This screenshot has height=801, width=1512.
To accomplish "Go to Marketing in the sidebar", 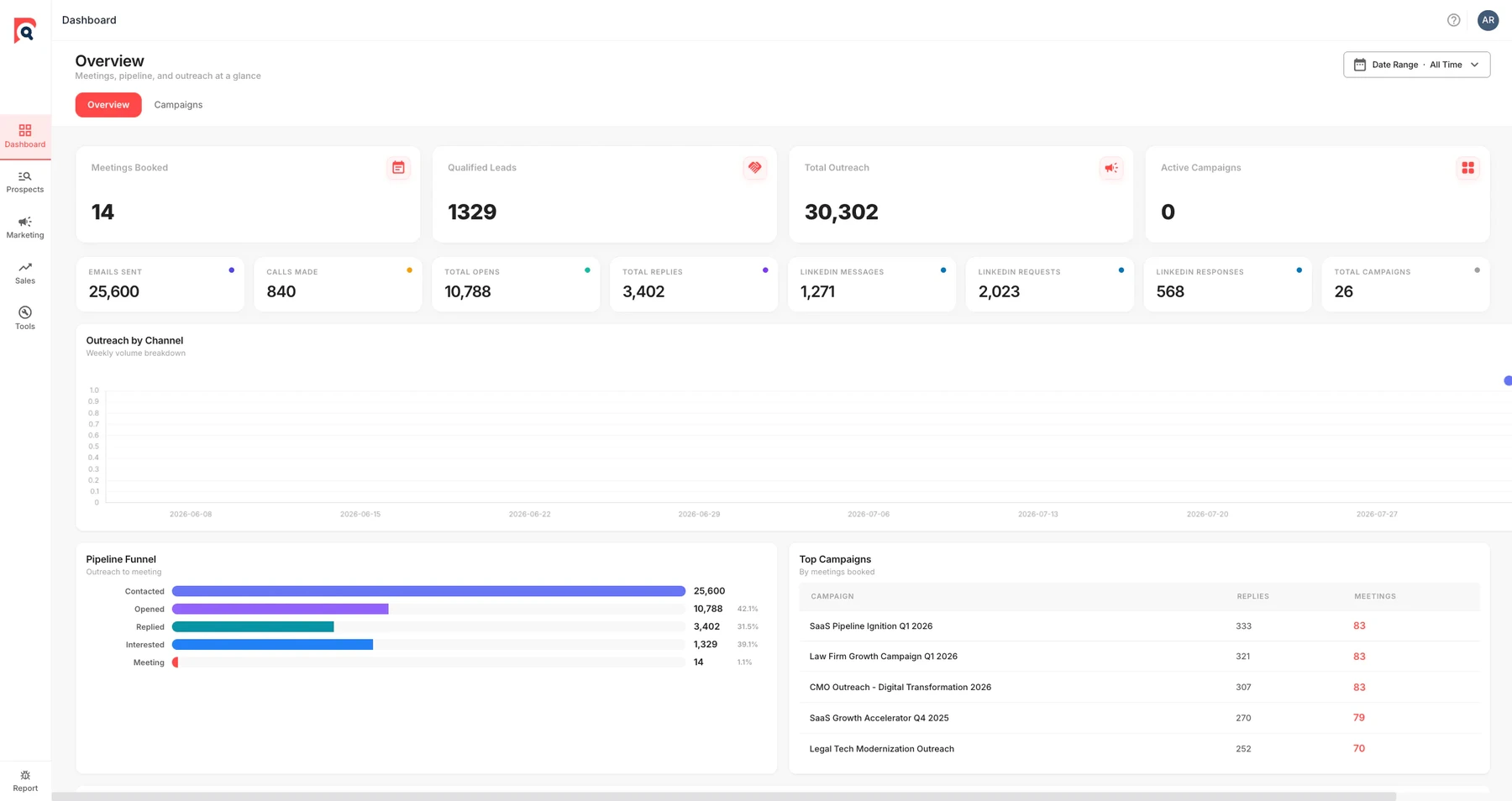I will [25, 227].
